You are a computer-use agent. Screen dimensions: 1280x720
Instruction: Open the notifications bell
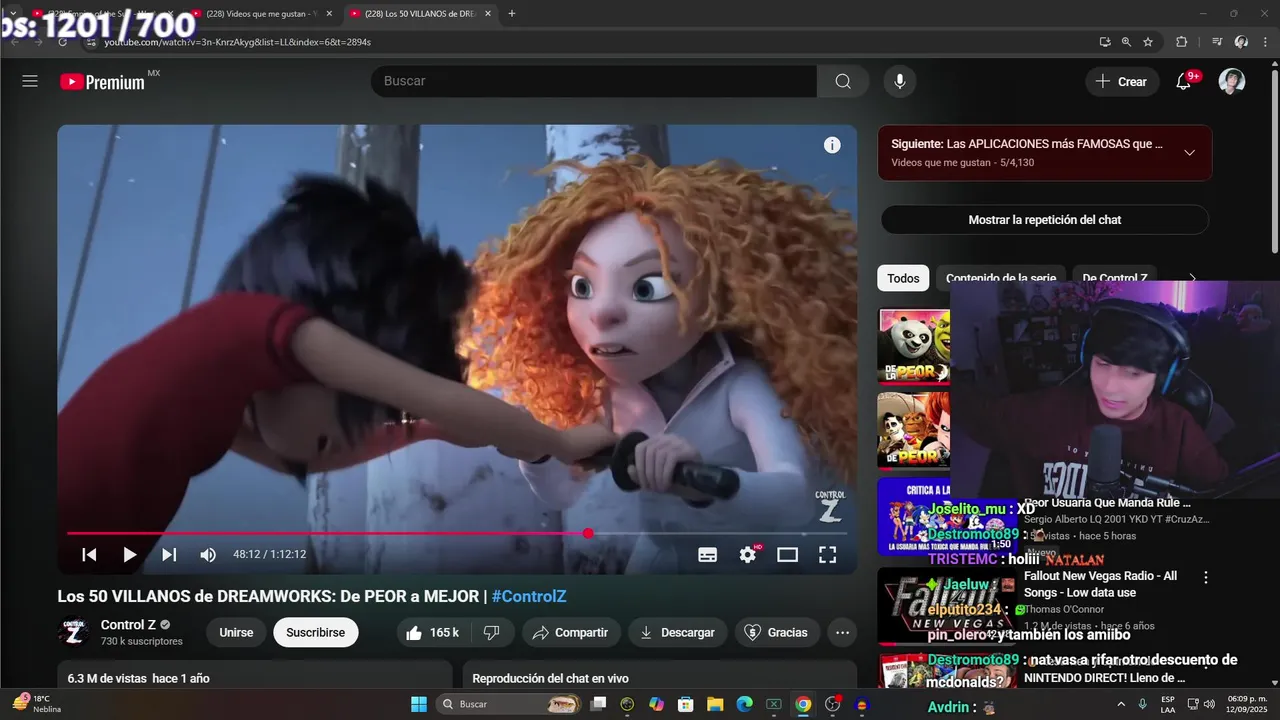(1184, 81)
